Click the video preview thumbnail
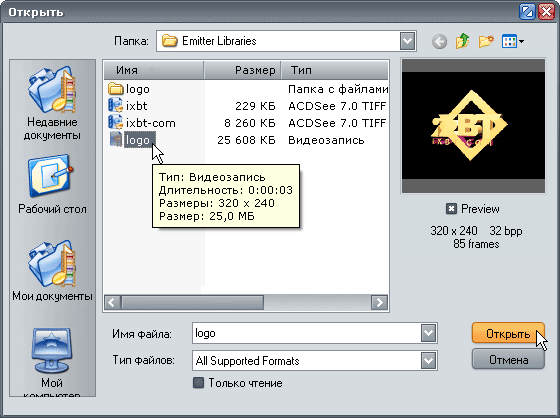This screenshot has height=418, width=560. [473, 126]
